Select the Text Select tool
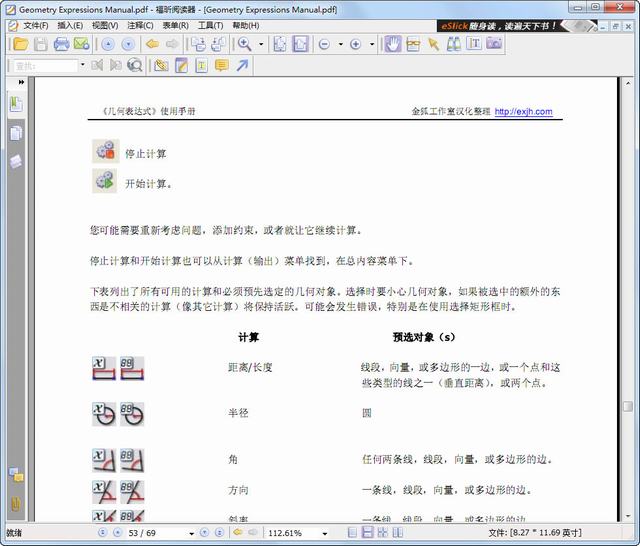The image size is (640, 546). 474,44
